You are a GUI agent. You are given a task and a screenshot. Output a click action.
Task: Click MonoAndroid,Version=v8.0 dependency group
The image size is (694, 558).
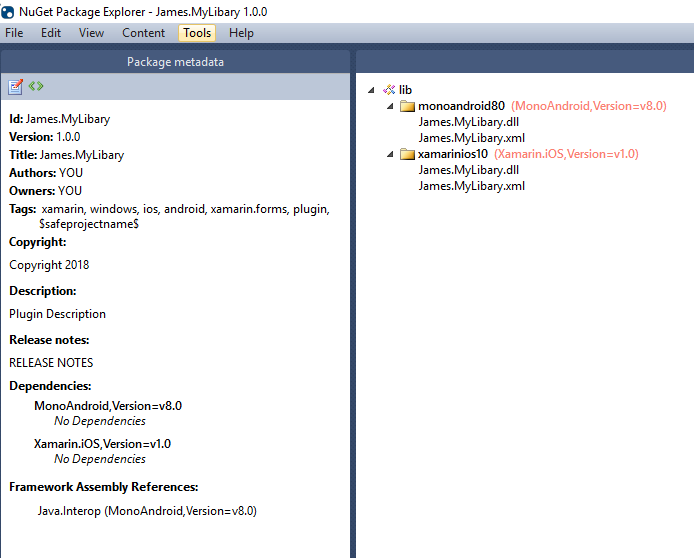pyautogui.click(x=108, y=405)
